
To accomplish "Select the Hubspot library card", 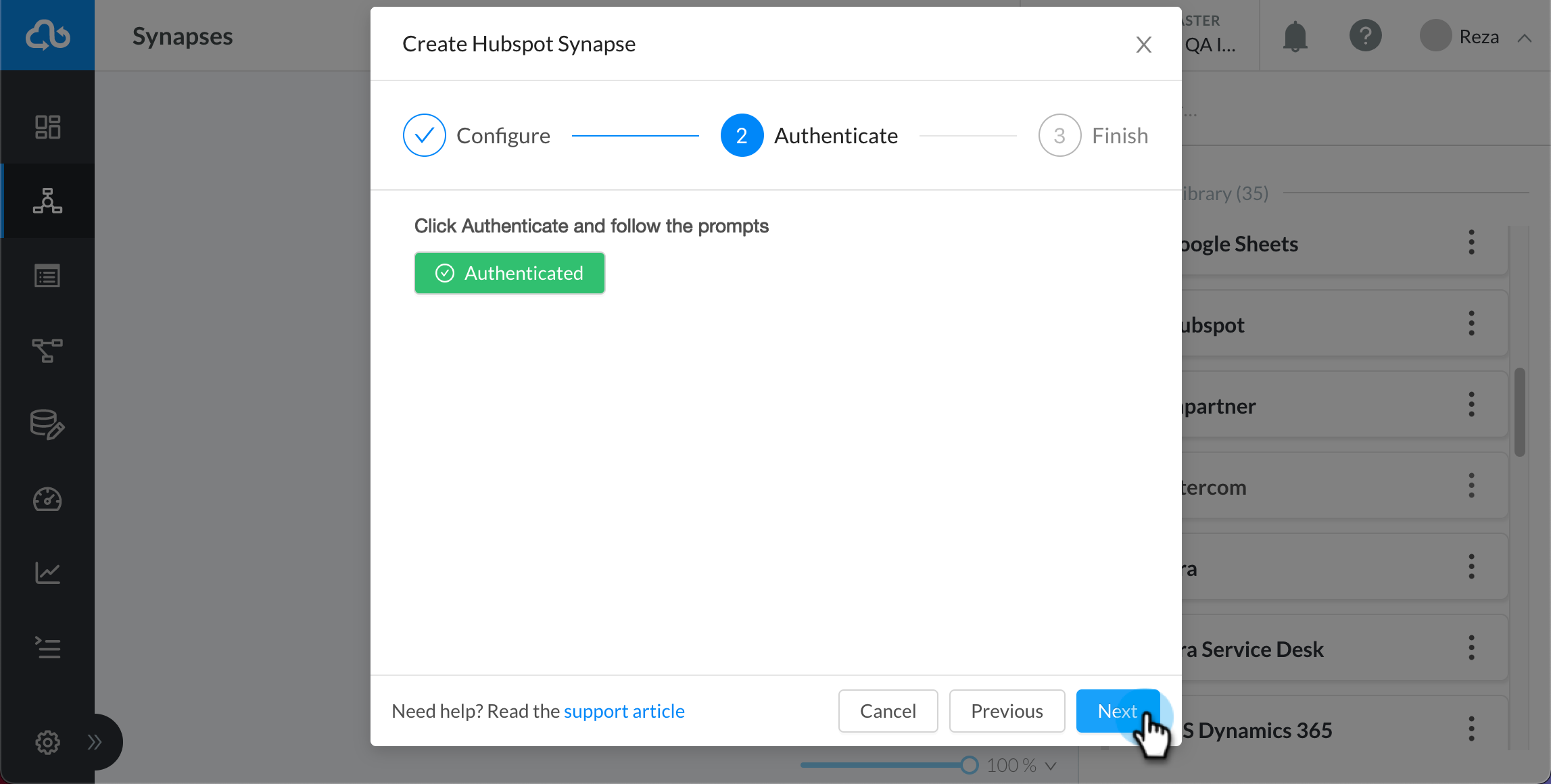I will pos(1344,324).
